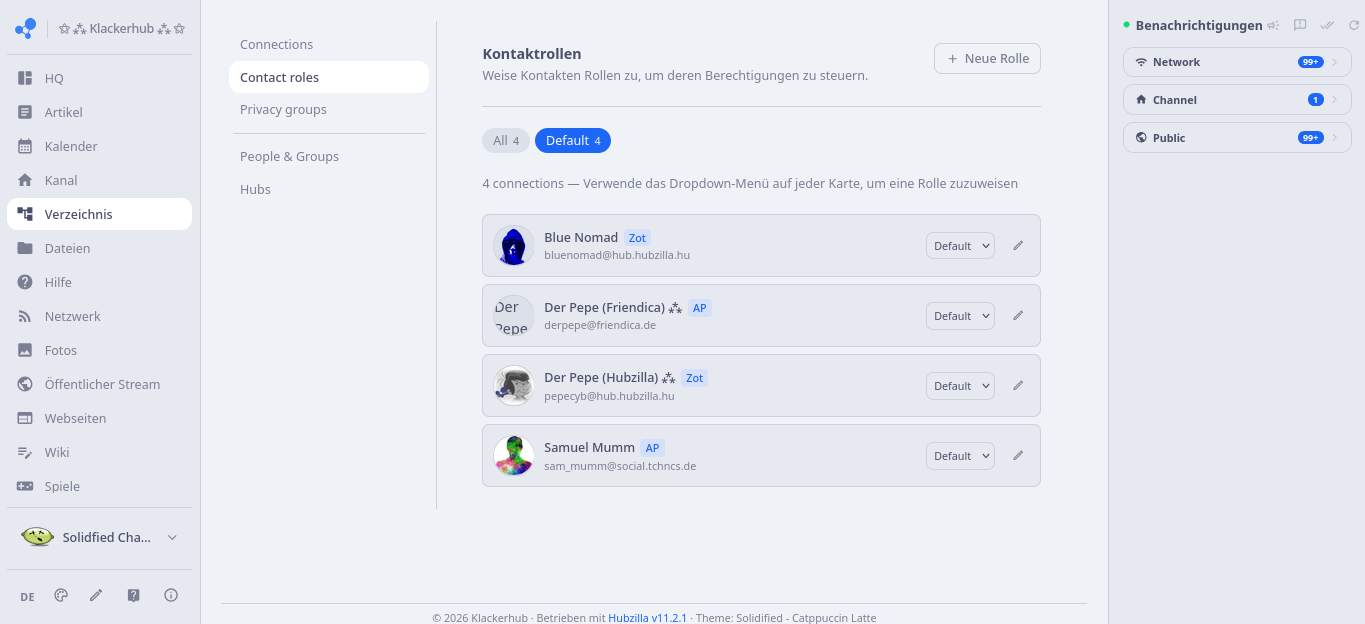Click the mark all notifications seen icon

[x=1327, y=25]
